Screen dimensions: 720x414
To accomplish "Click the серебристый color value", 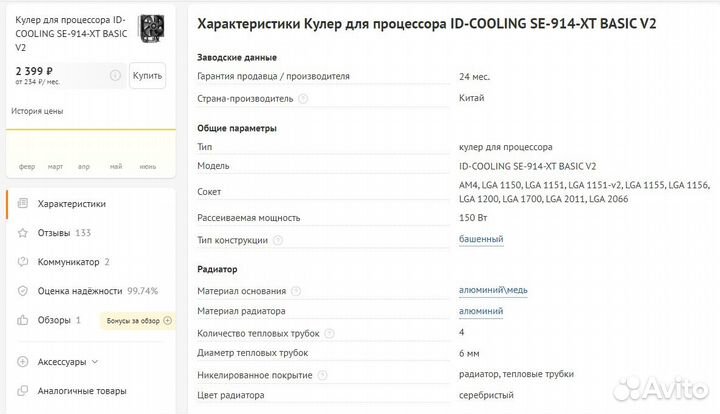I will pos(486,395).
